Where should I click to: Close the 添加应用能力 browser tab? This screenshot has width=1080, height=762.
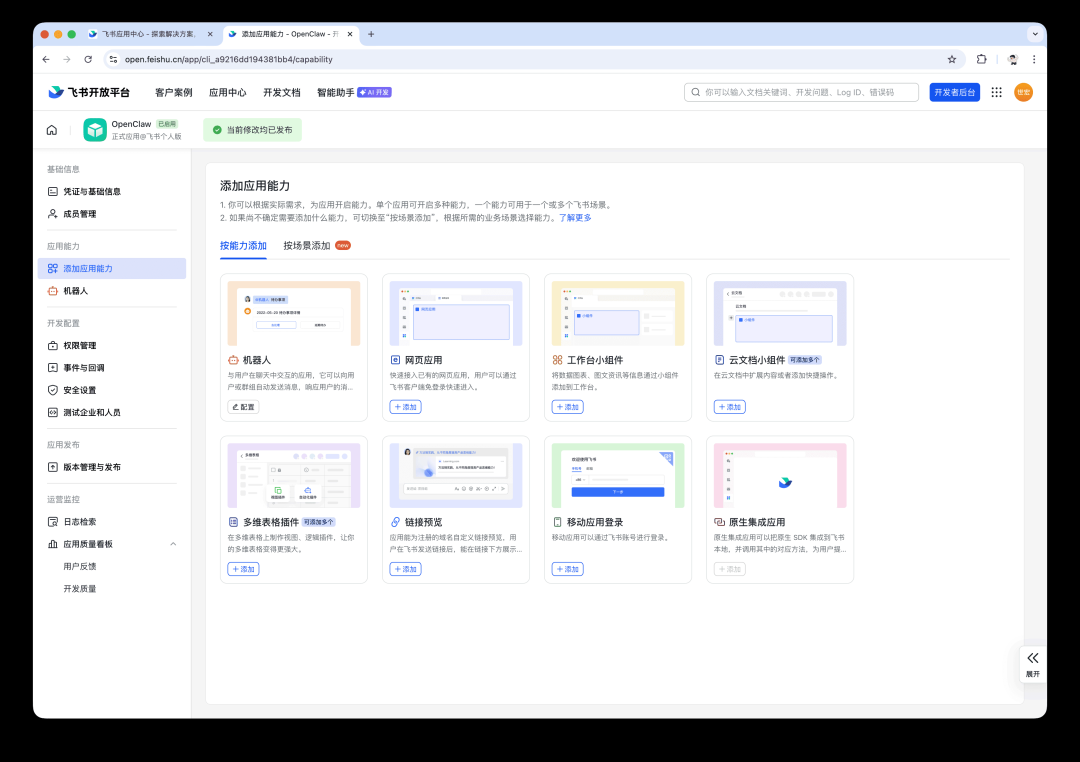pos(350,34)
